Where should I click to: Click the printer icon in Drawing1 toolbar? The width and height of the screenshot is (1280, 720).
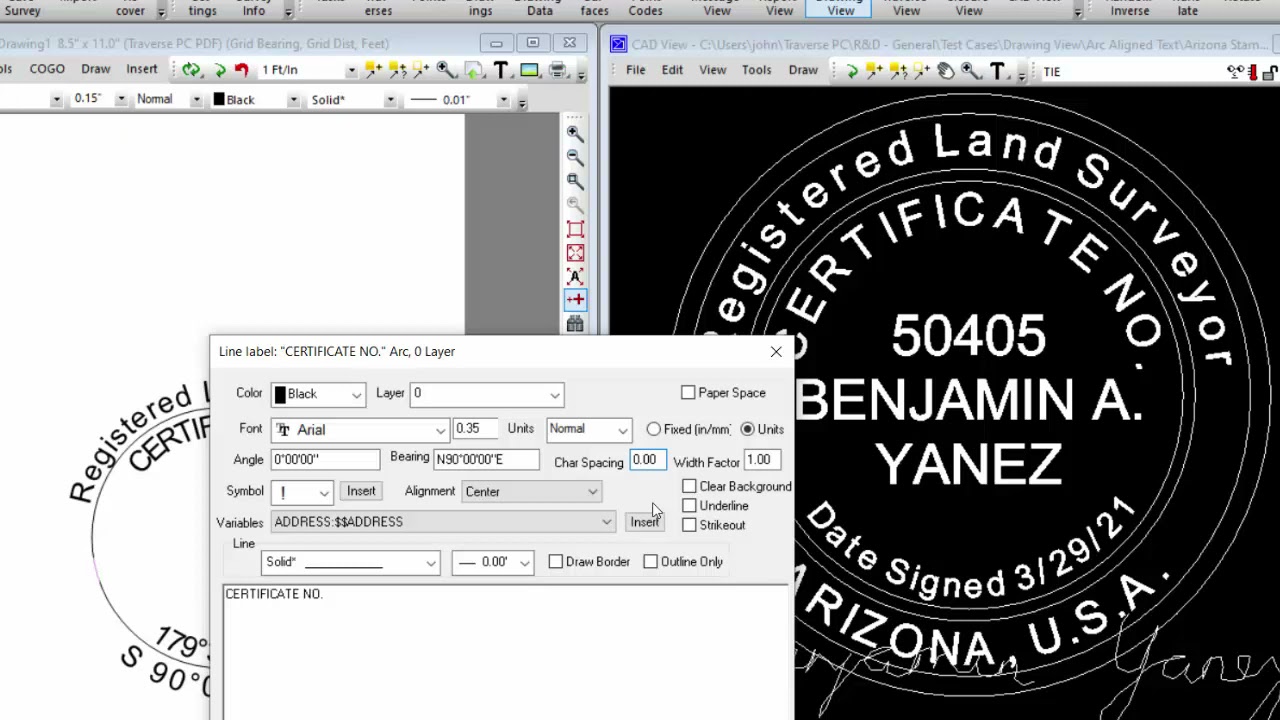coord(557,70)
